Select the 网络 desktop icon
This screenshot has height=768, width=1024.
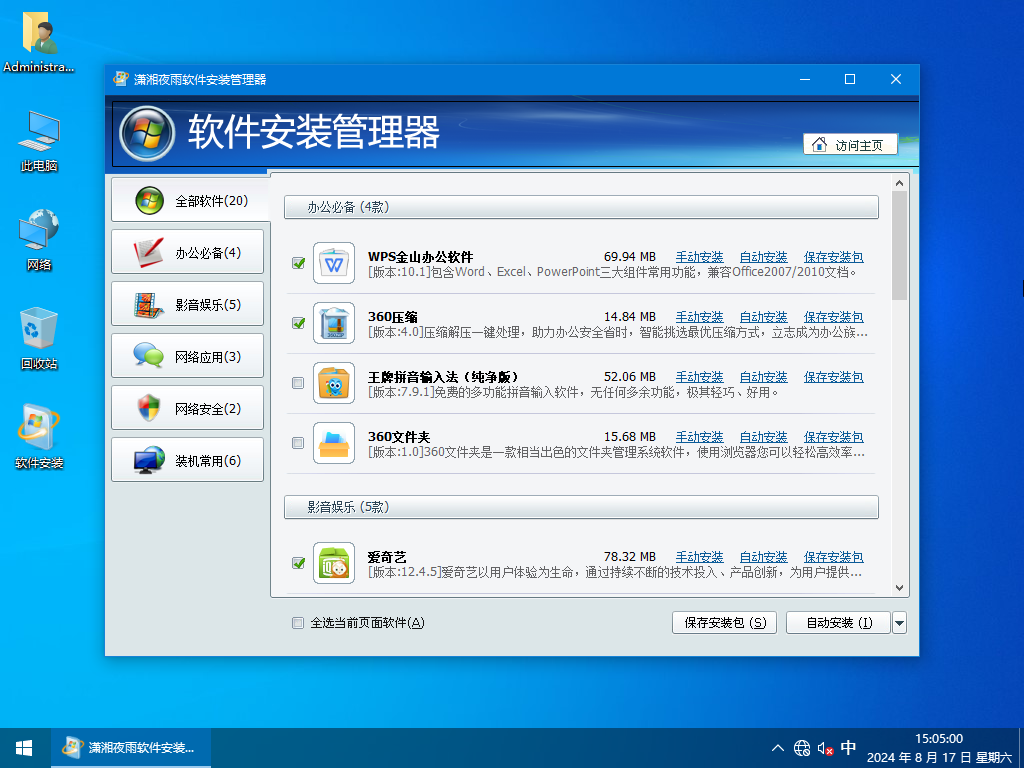pos(39,240)
